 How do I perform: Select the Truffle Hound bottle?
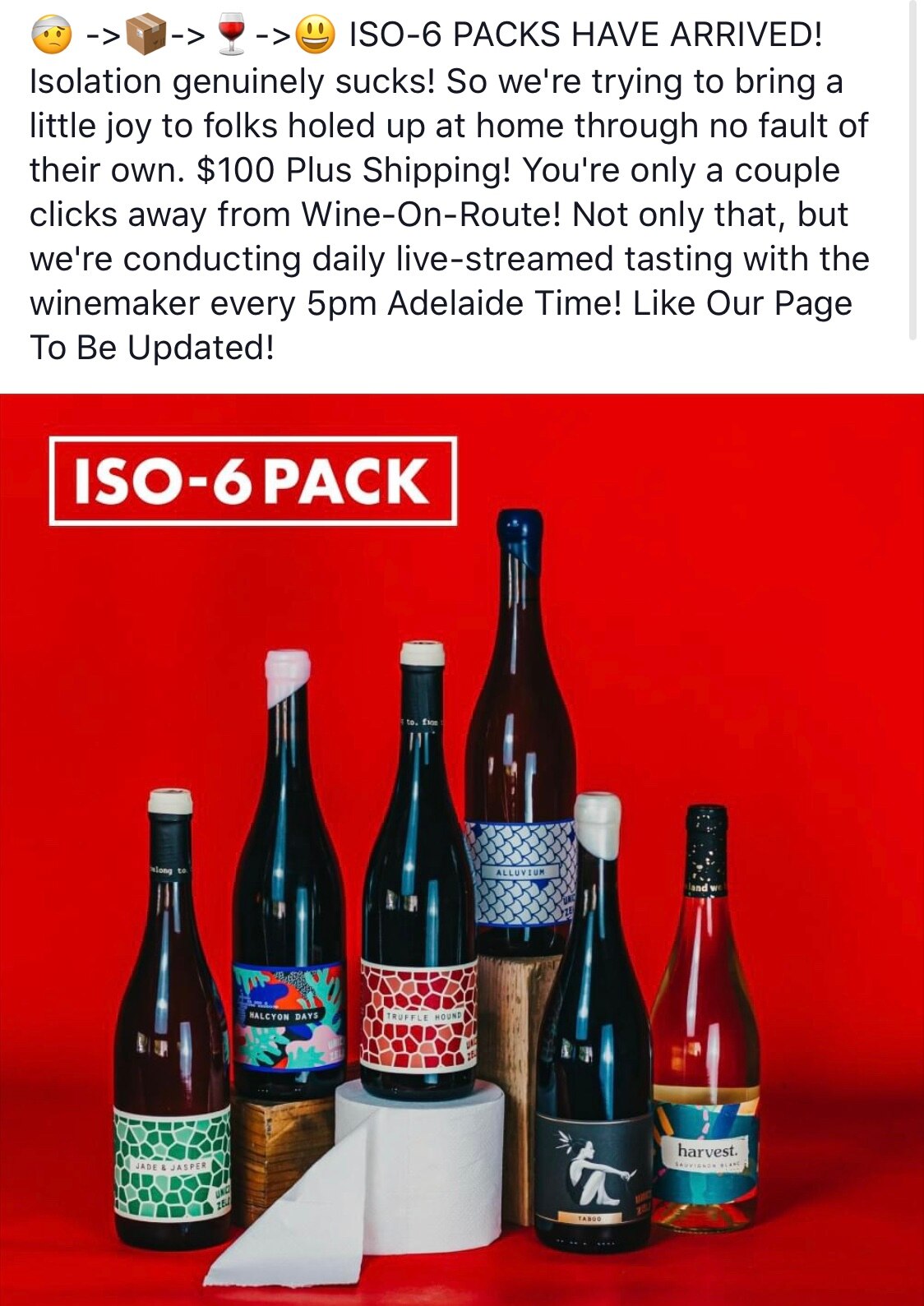[419, 871]
